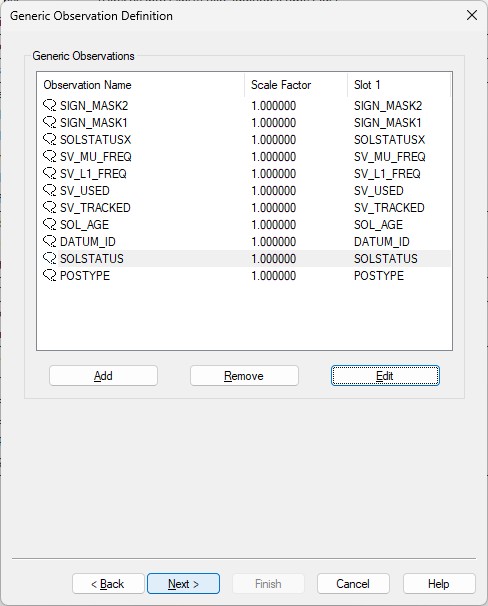Click the icon beside SIGN_MASK2

coord(49,106)
